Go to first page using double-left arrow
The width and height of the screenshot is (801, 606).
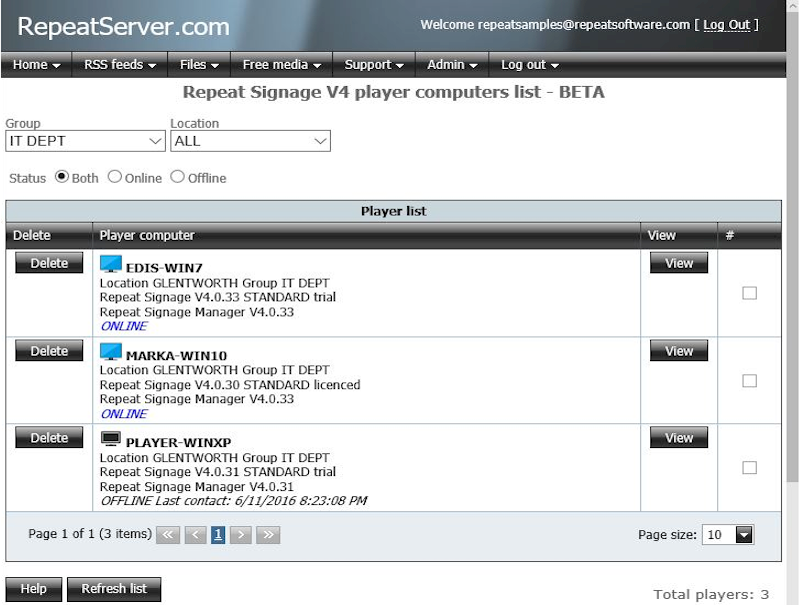(x=168, y=535)
